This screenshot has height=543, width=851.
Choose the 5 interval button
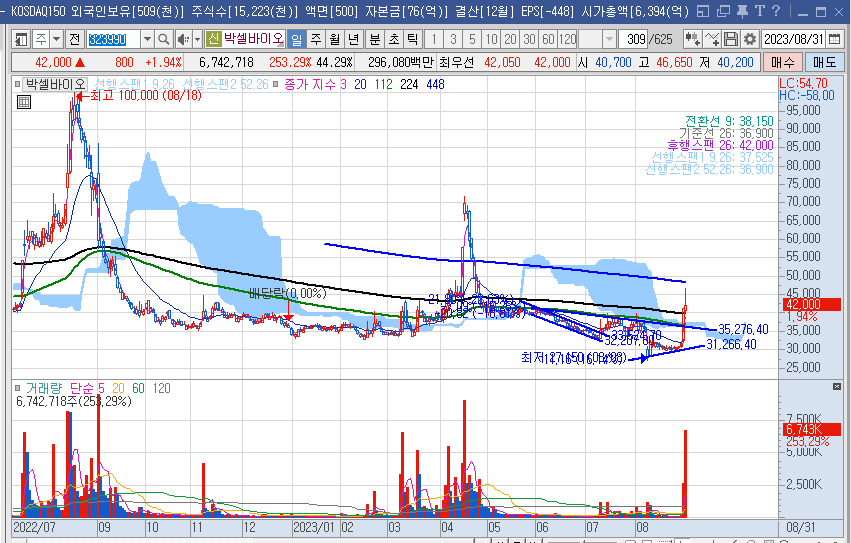472,39
